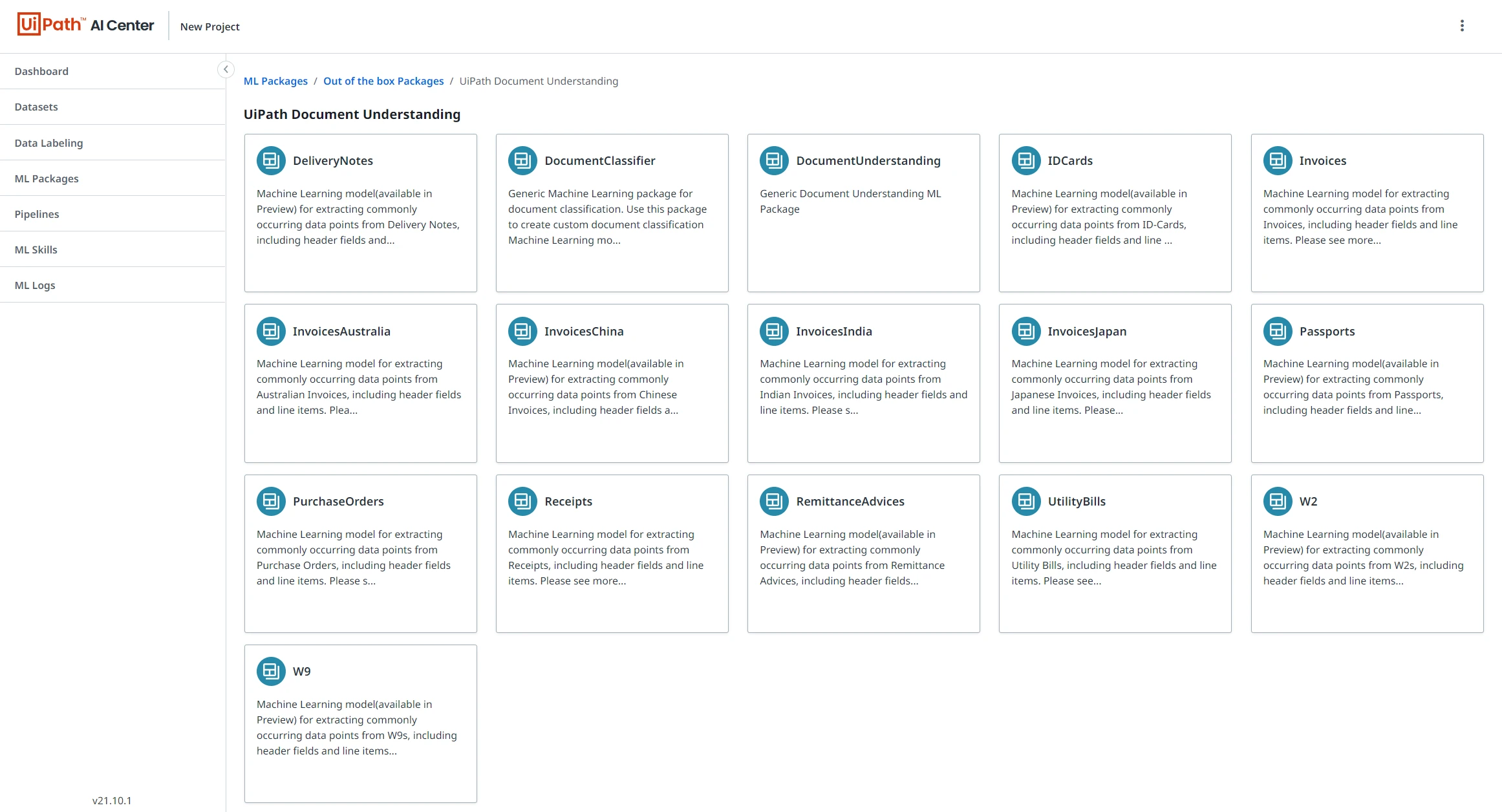Click the Purchase Orders description text
The image size is (1502, 812).
(354, 557)
